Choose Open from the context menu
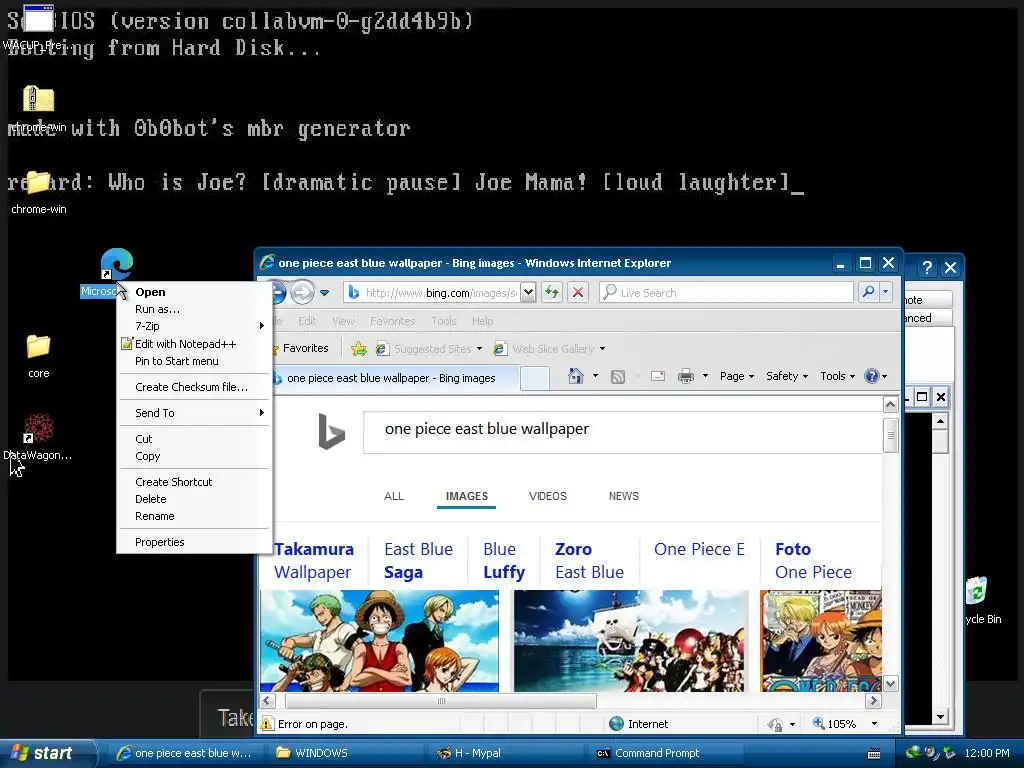 (x=193, y=292)
